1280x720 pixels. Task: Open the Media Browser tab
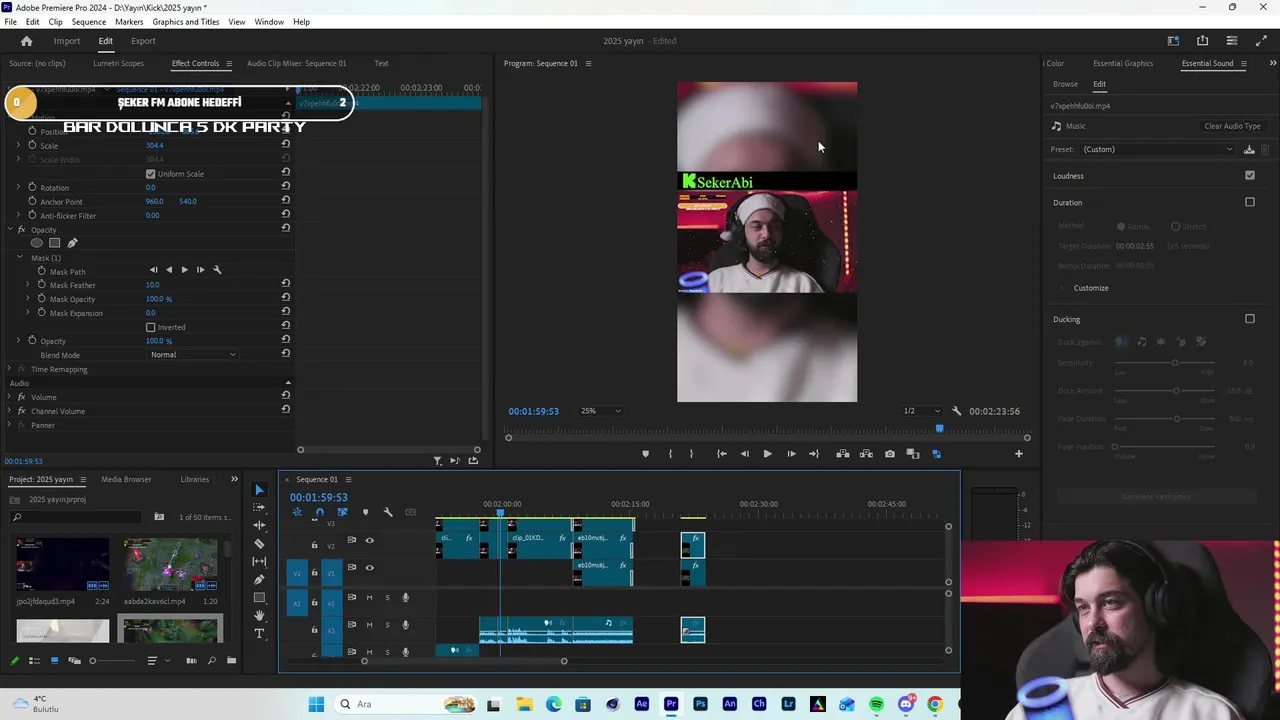click(x=126, y=479)
